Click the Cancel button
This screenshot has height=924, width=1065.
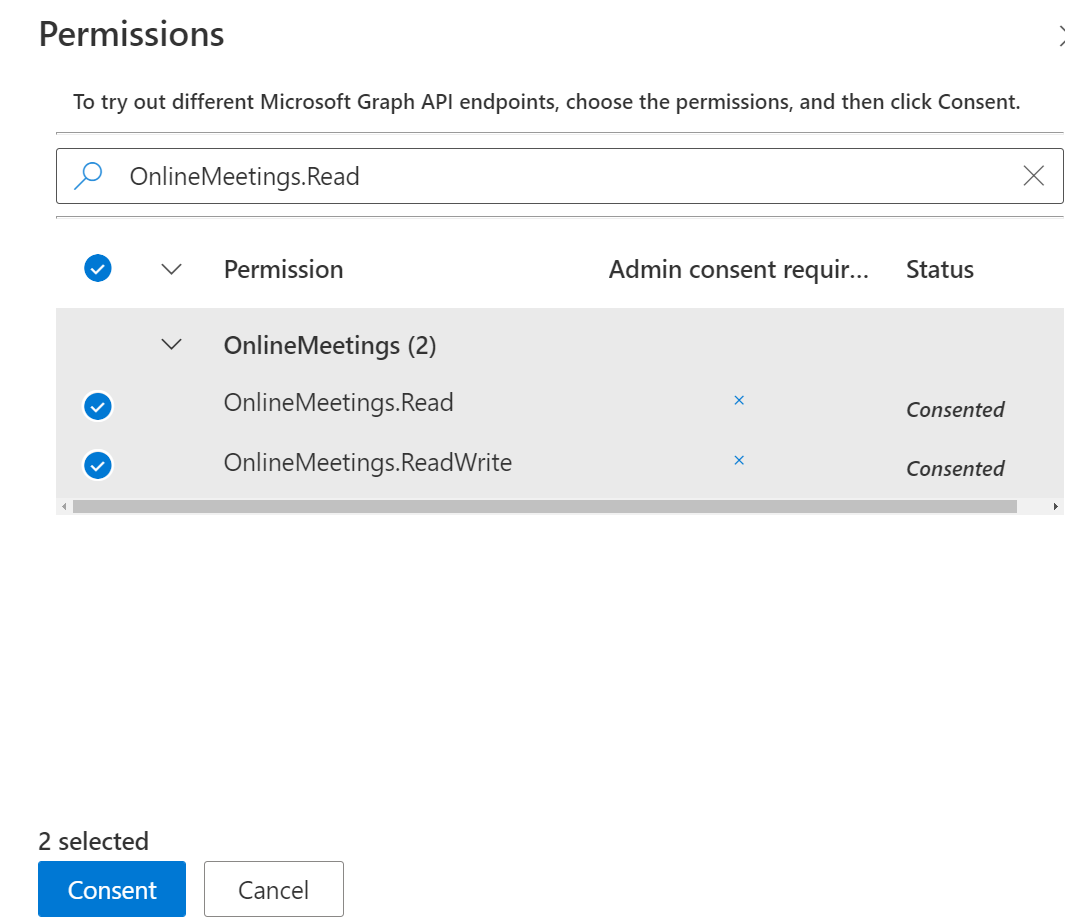pos(274,889)
